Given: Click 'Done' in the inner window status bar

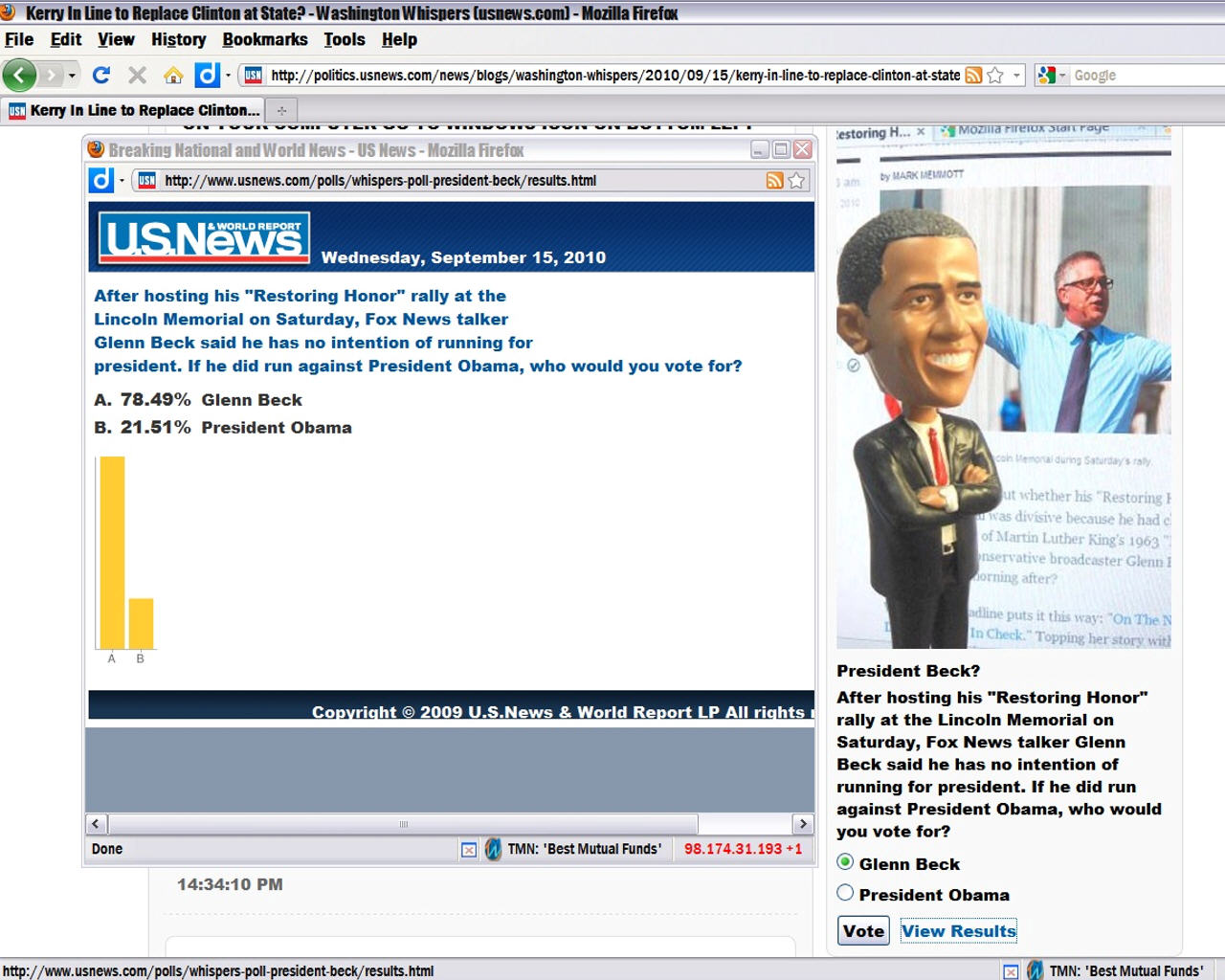Looking at the screenshot, I should 107,849.
